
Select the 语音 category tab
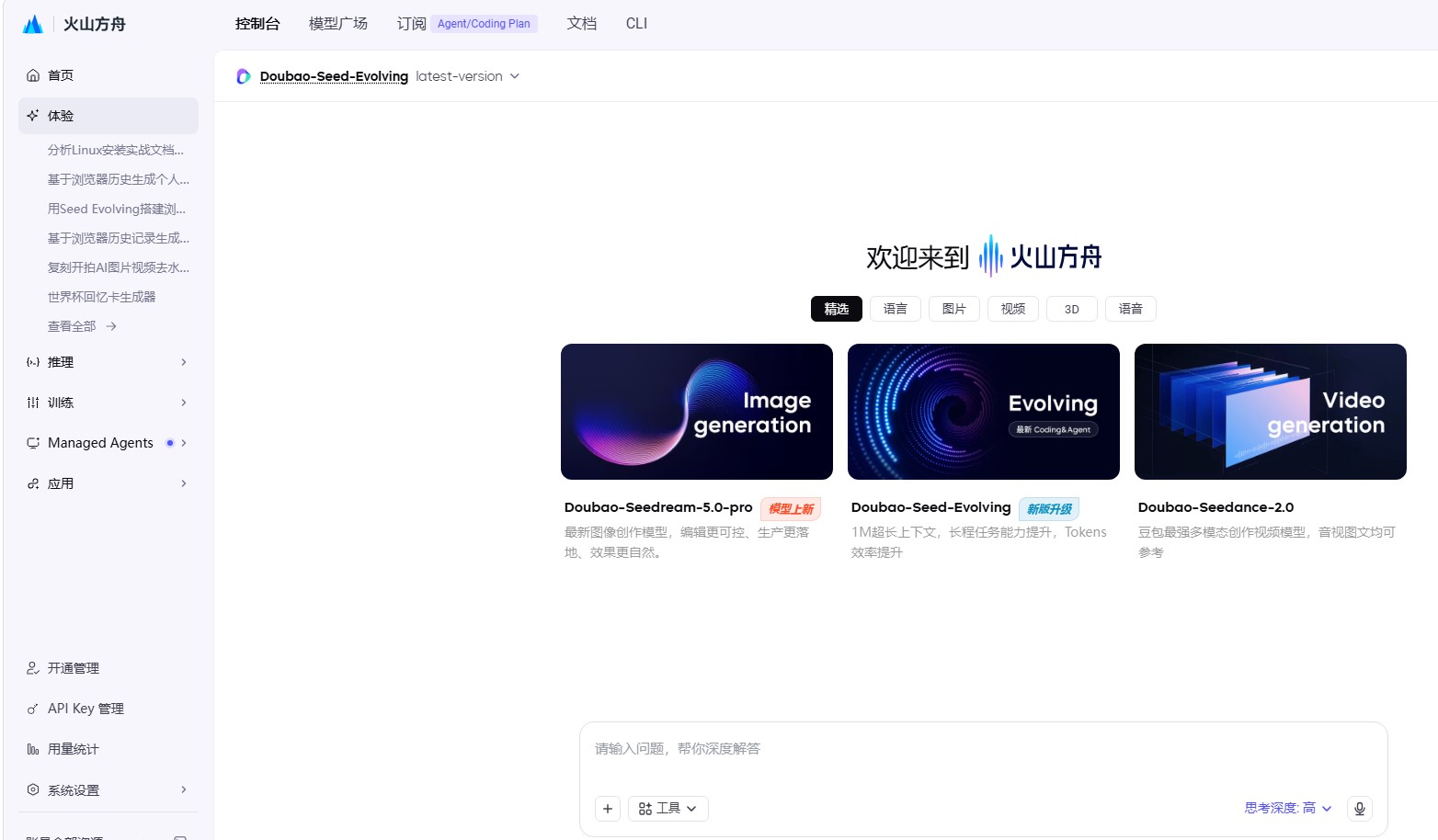[x=1131, y=309]
